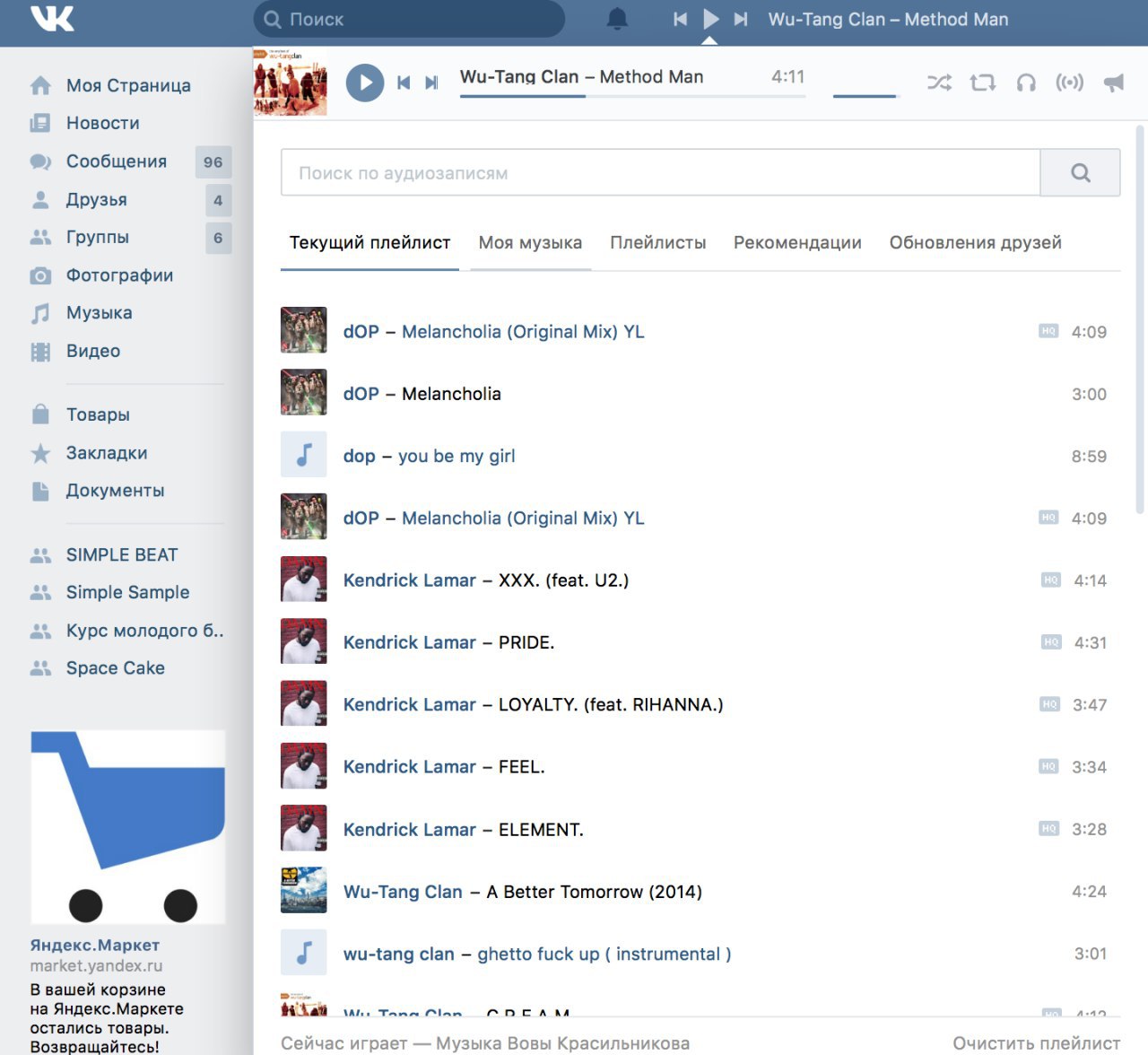Click the dOP artist link in the Melancholia 3:00 row

pos(361,394)
